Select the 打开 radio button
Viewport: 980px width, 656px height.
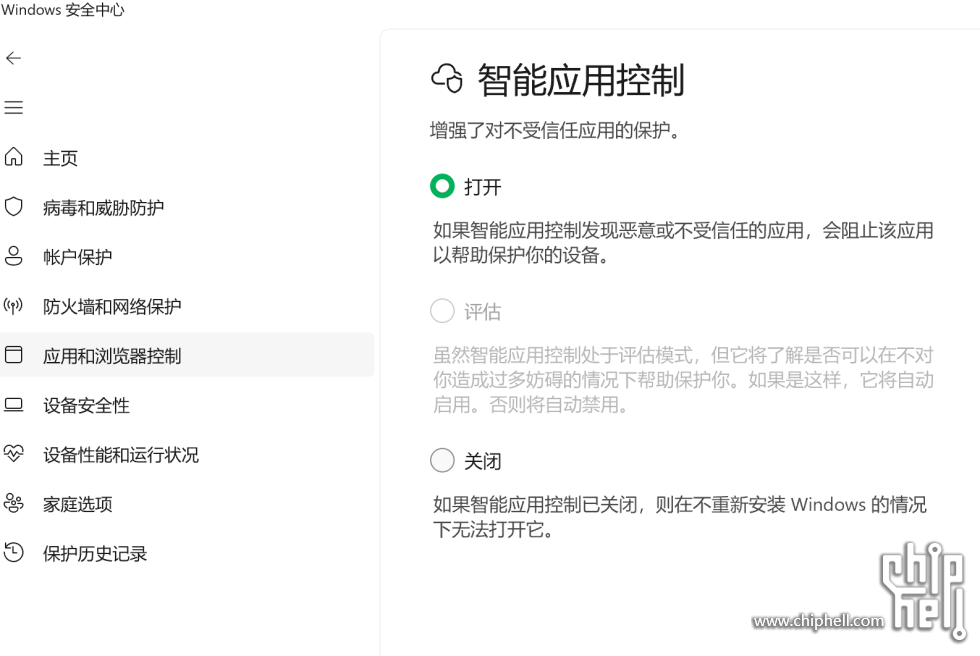tap(442, 186)
